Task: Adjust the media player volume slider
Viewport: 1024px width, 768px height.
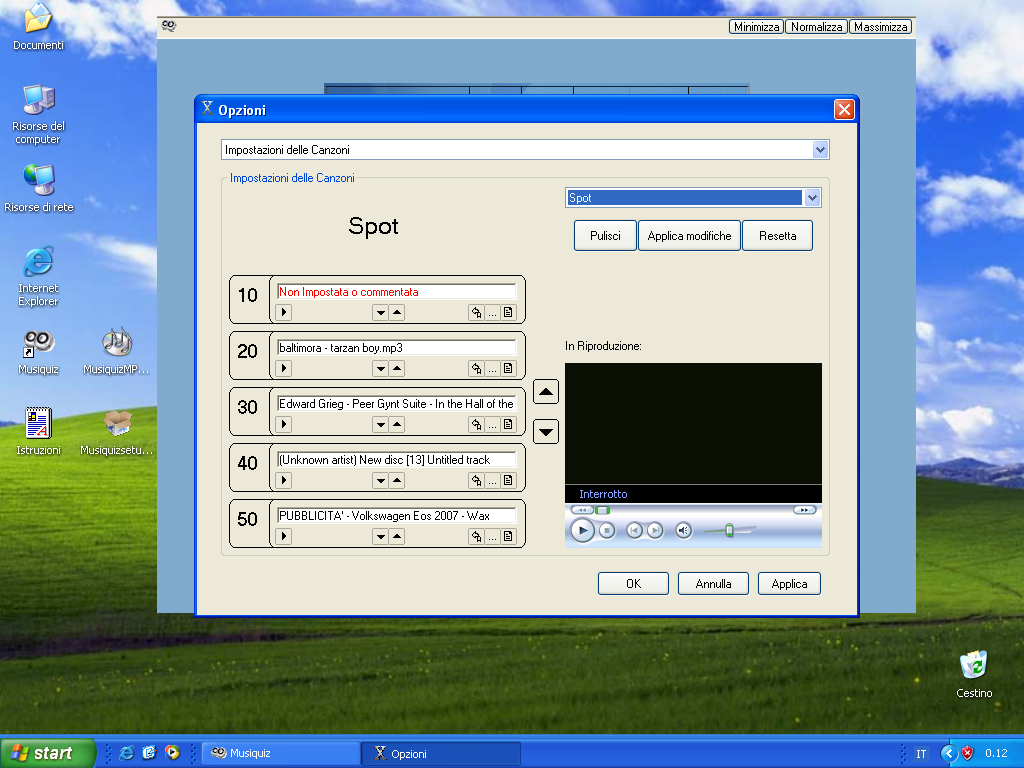Action: click(729, 531)
